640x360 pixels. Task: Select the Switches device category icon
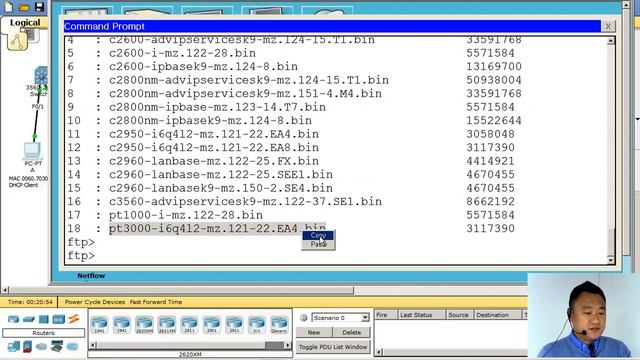point(28,319)
